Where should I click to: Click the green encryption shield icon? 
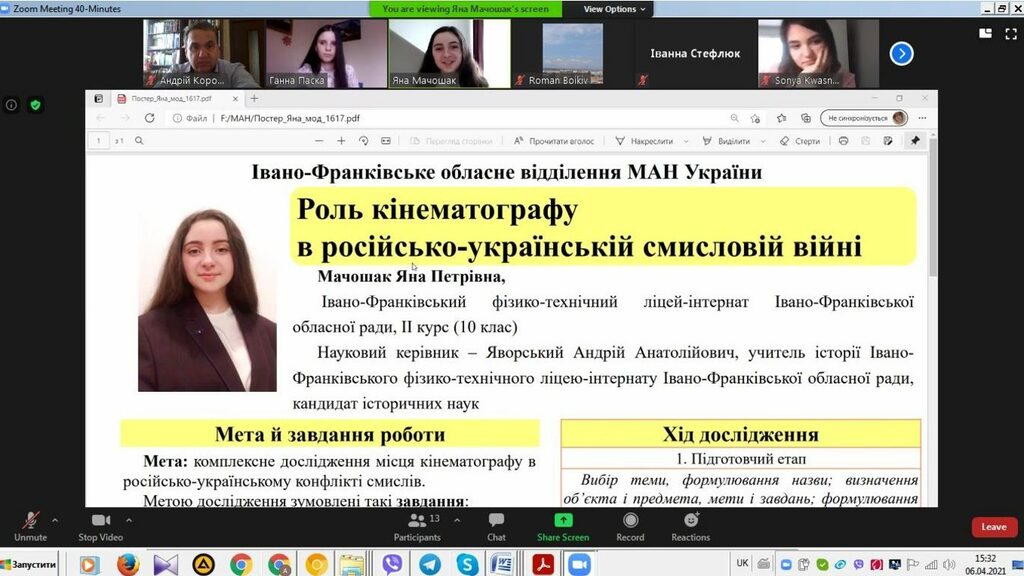pos(35,105)
